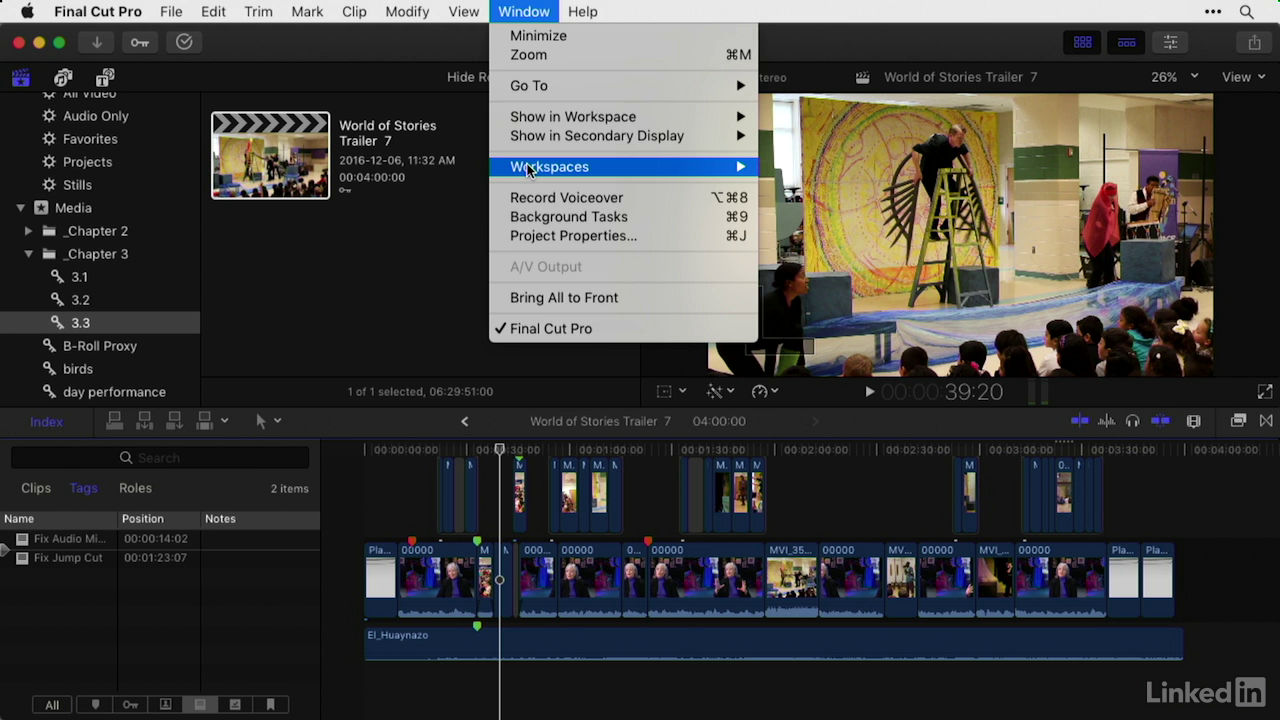This screenshot has width=1280, height=720.
Task: Append clip to storyline button
Action: tap(175, 421)
